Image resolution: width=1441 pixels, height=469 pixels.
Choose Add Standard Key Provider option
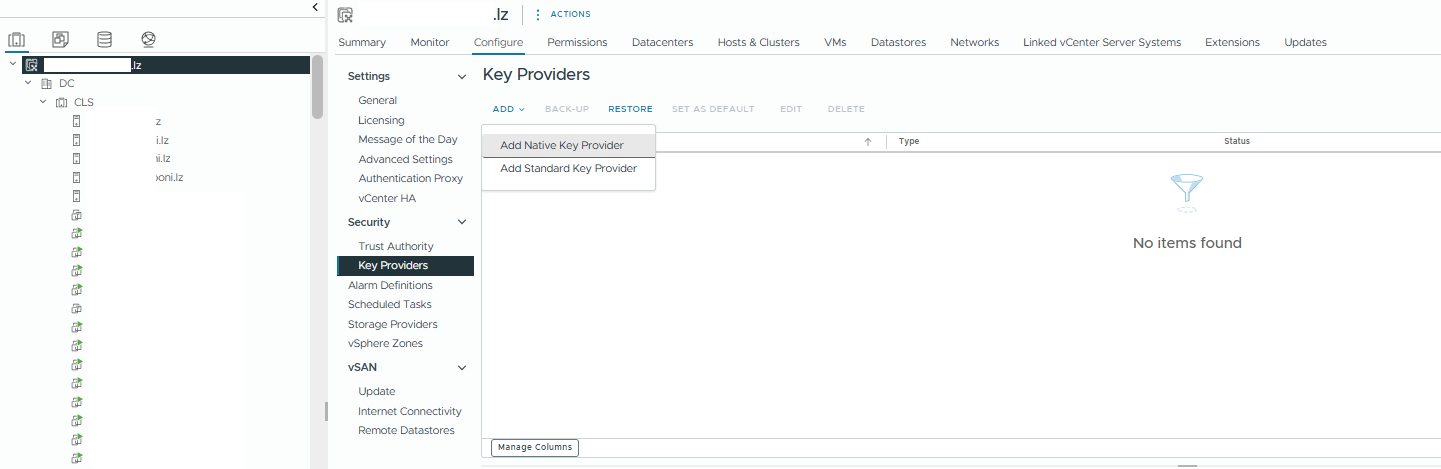click(568, 169)
